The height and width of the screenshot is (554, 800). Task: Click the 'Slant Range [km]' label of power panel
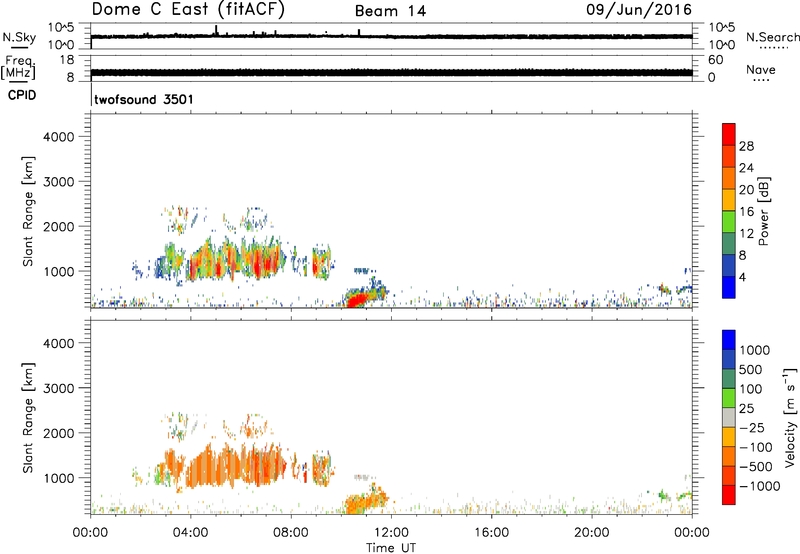[28, 211]
